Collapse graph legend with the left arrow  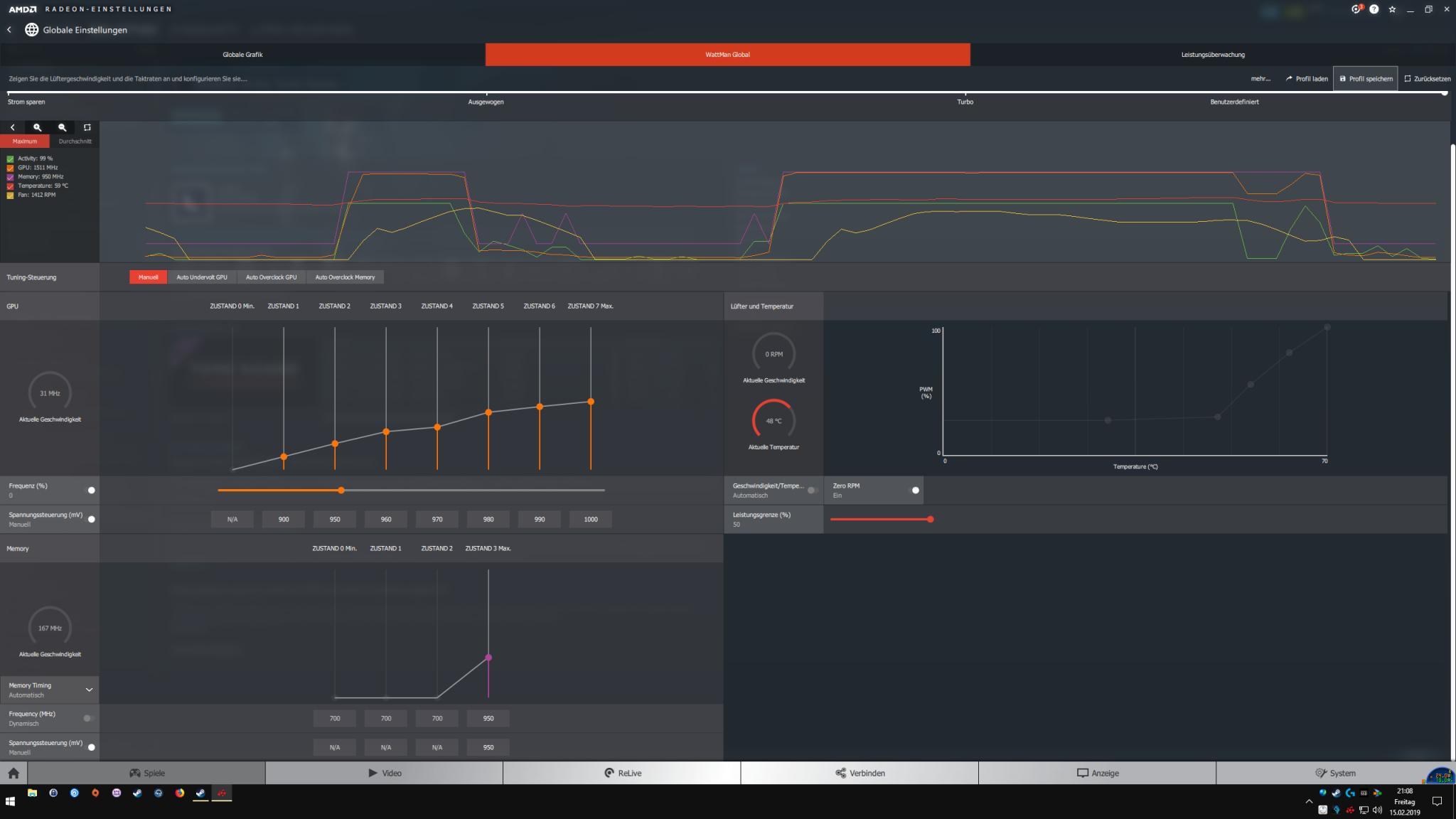[12, 127]
